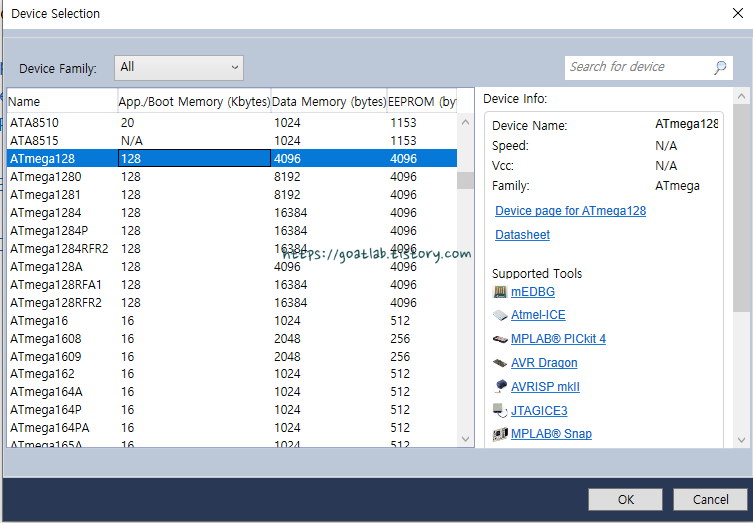The image size is (753, 523).
Task: Confirm selection with OK button
Action: (625, 499)
